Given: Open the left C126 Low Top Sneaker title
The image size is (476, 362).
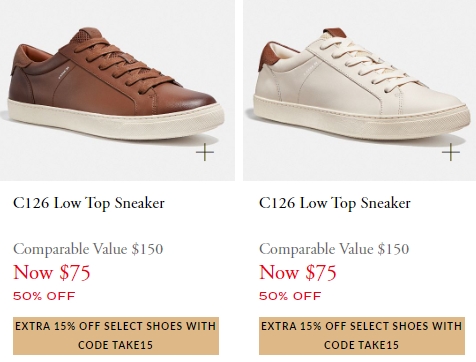Looking at the screenshot, I should coord(89,203).
